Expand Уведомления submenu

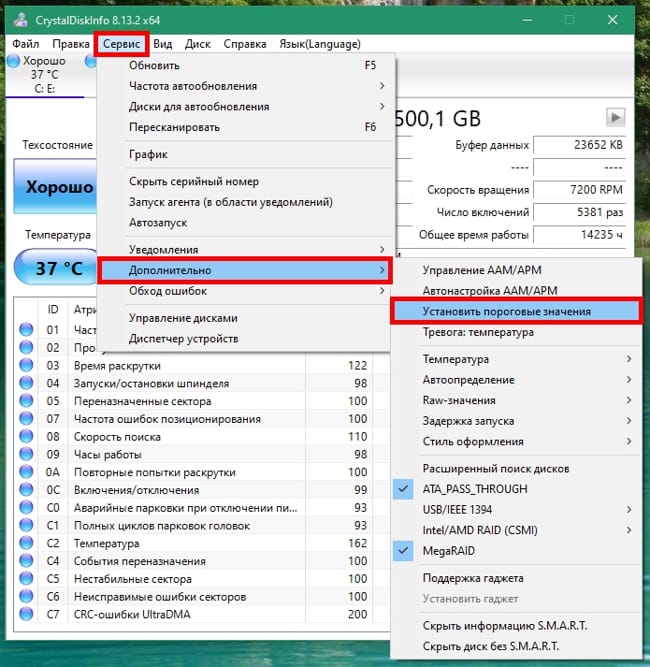(x=244, y=249)
